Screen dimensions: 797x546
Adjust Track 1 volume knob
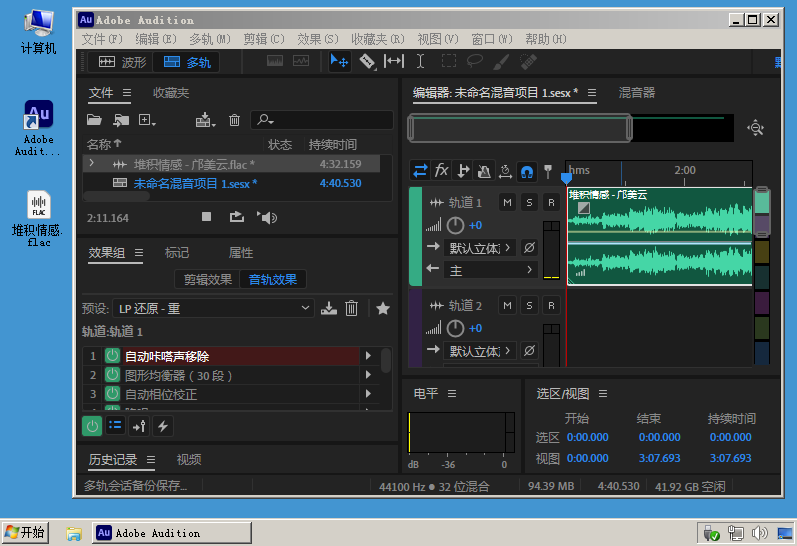click(455, 225)
